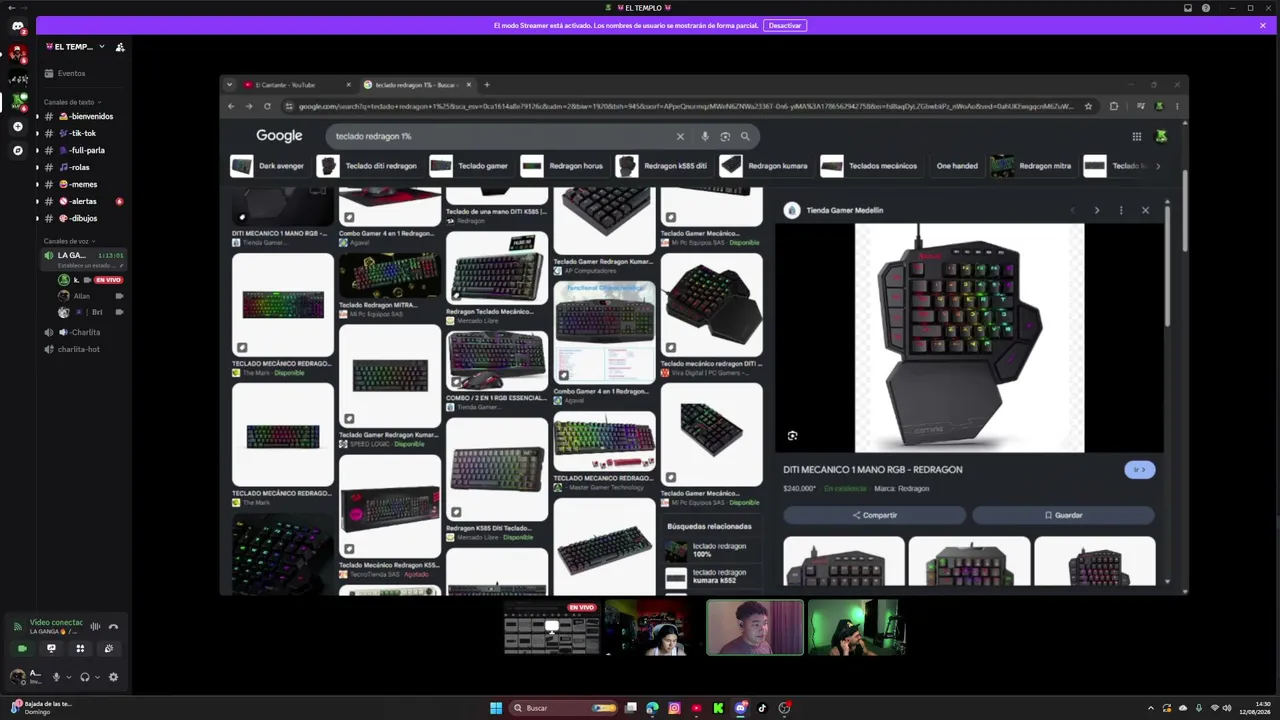Screen dimensions: 1280x720
Task: Go to next image in preview panel
Action: [x=1097, y=210]
